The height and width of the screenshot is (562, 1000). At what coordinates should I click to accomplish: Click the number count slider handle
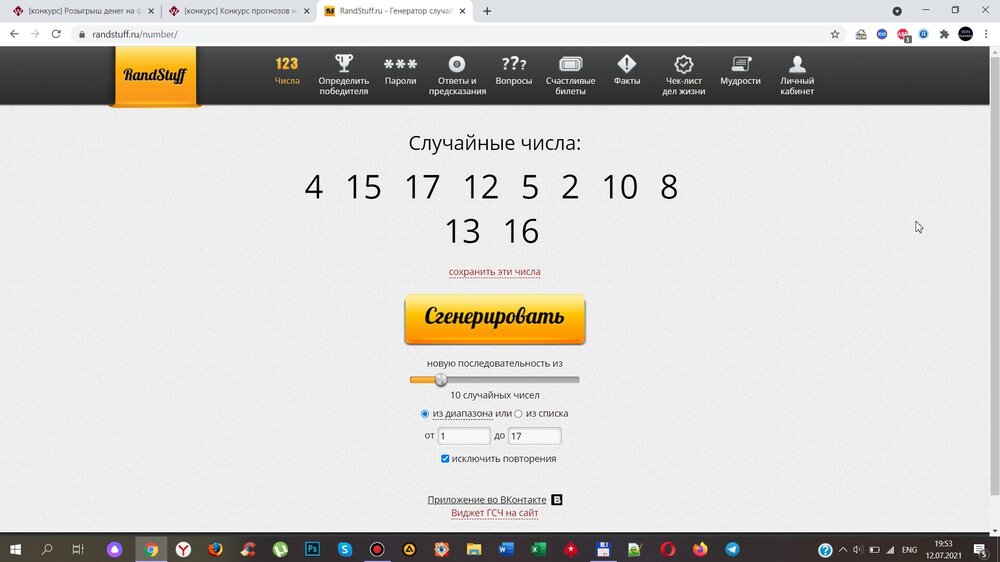(x=441, y=380)
